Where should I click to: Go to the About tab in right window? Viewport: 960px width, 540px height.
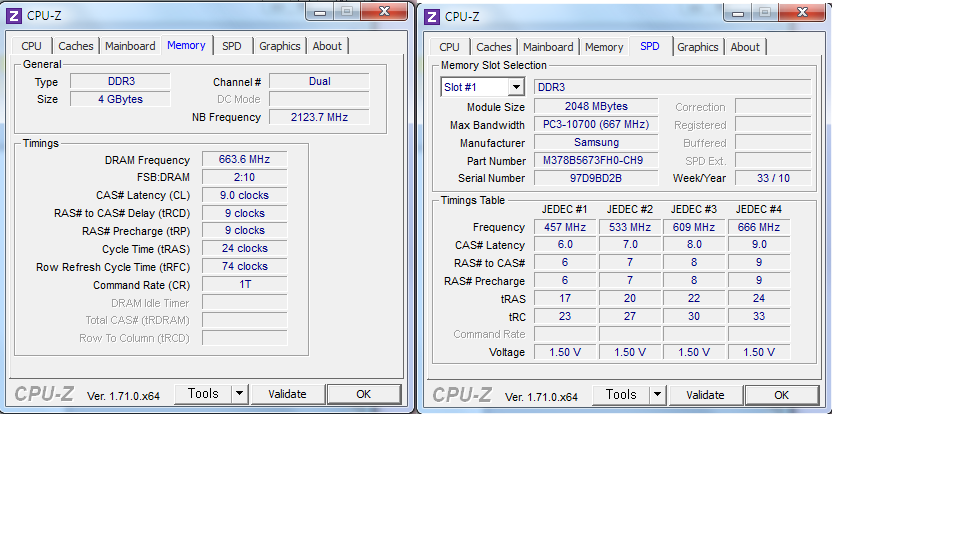click(744, 47)
